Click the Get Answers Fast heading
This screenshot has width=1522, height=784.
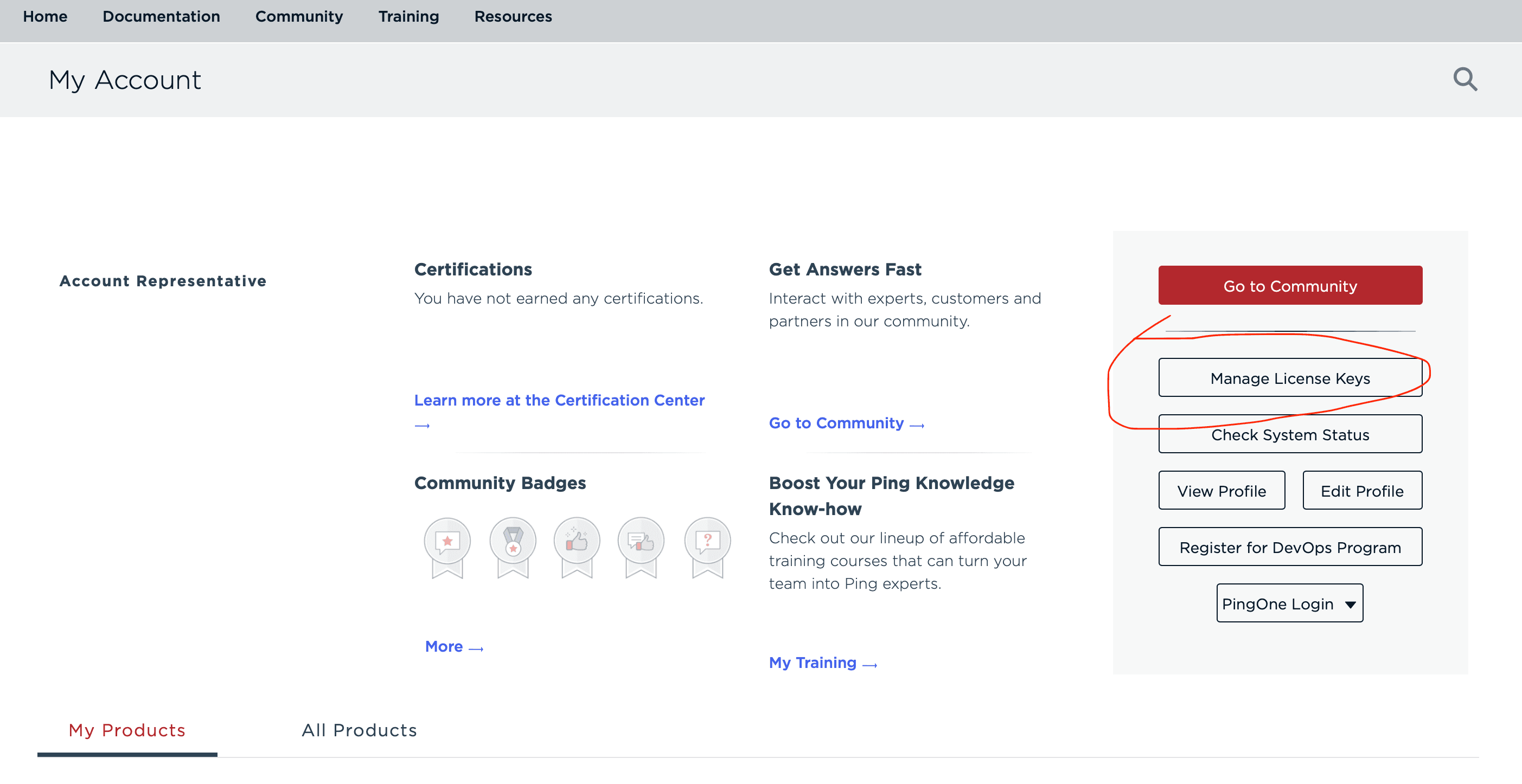[845, 269]
